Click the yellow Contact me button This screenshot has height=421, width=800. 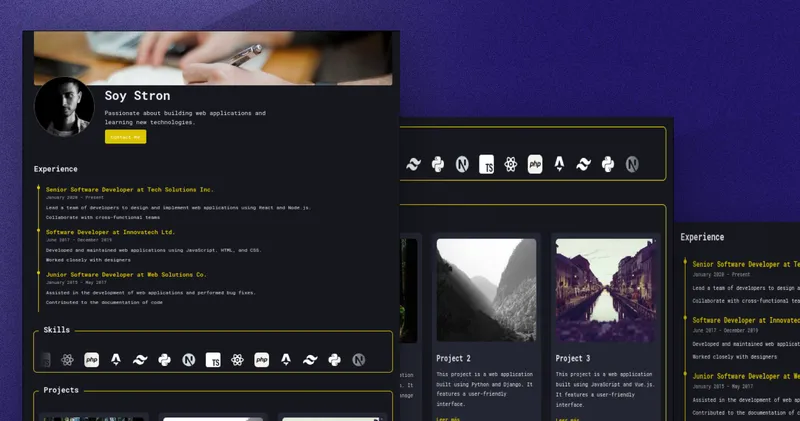[x=126, y=137]
